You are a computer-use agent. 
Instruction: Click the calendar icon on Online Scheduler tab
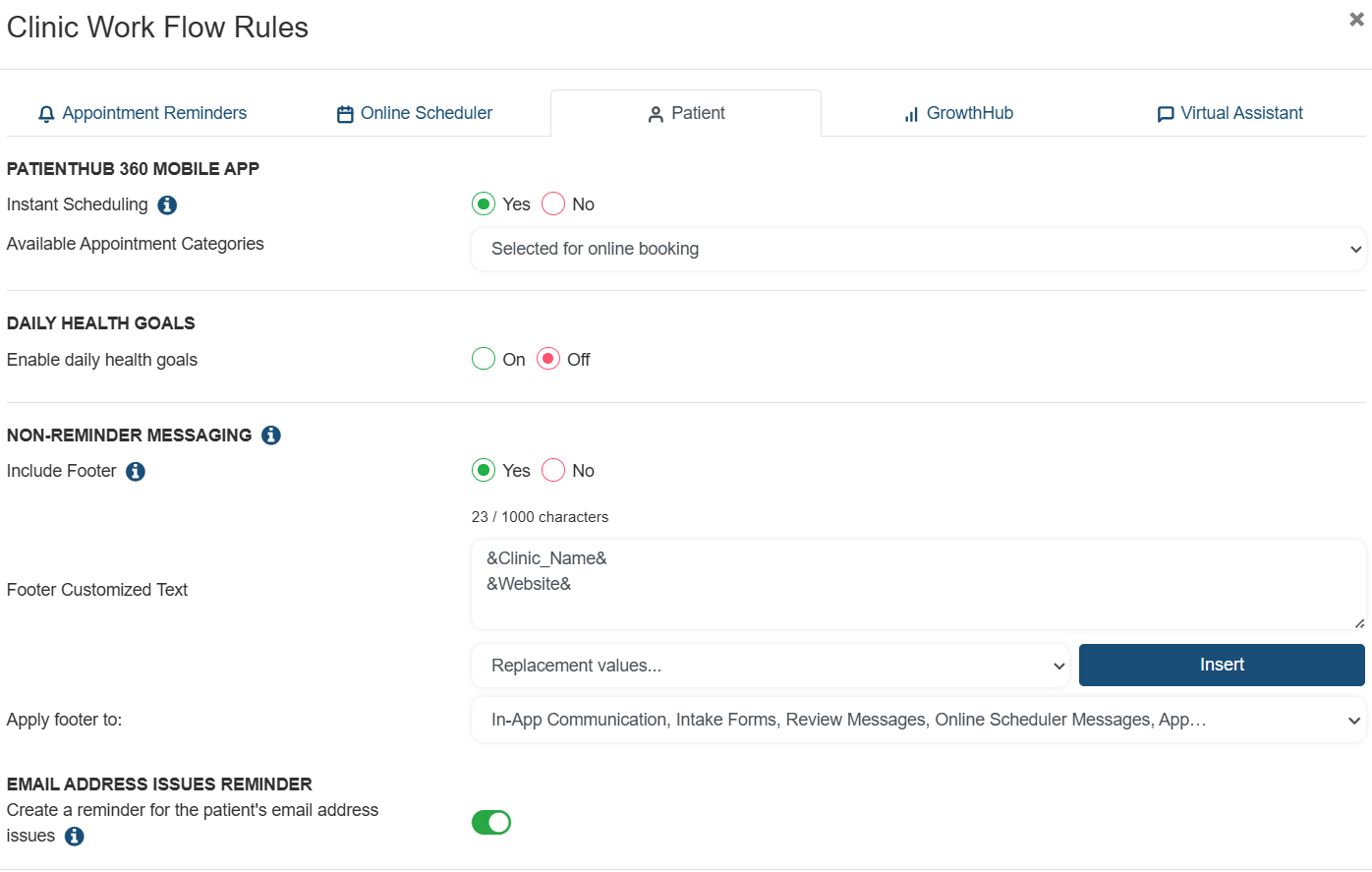click(345, 114)
